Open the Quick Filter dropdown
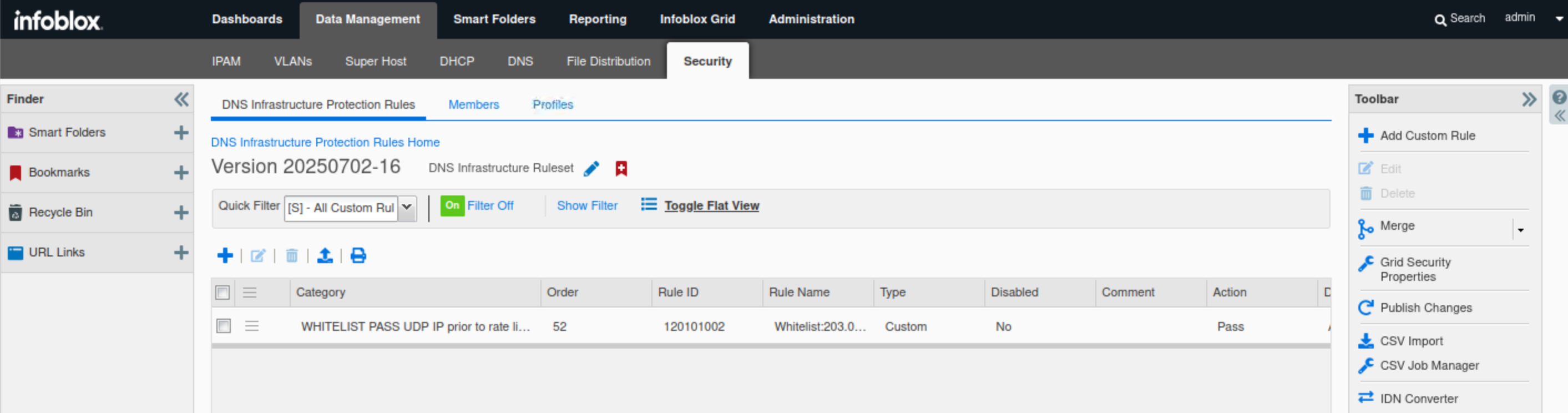 click(407, 208)
